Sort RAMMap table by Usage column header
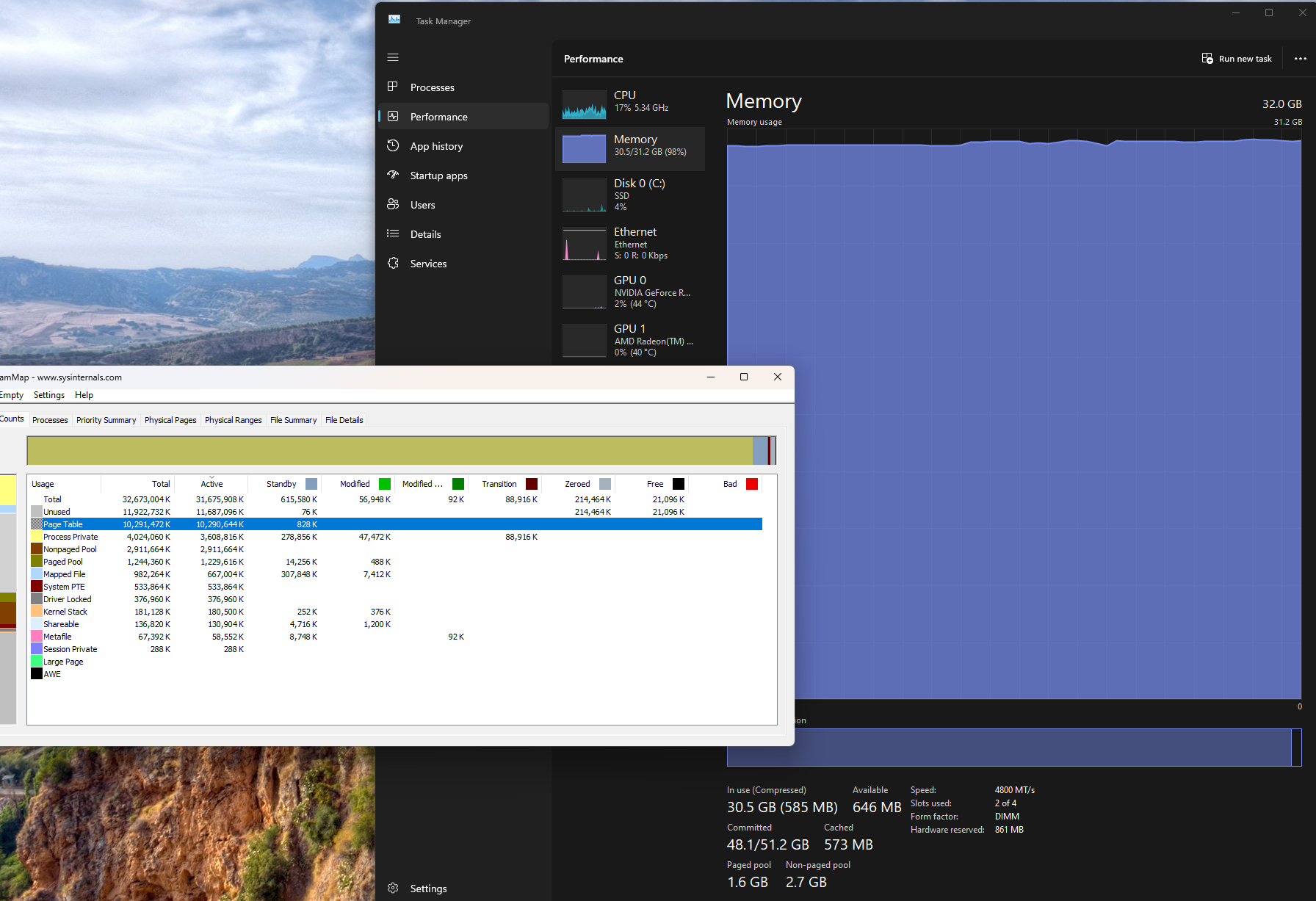The image size is (1316, 901). pyautogui.click(x=64, y=484)
